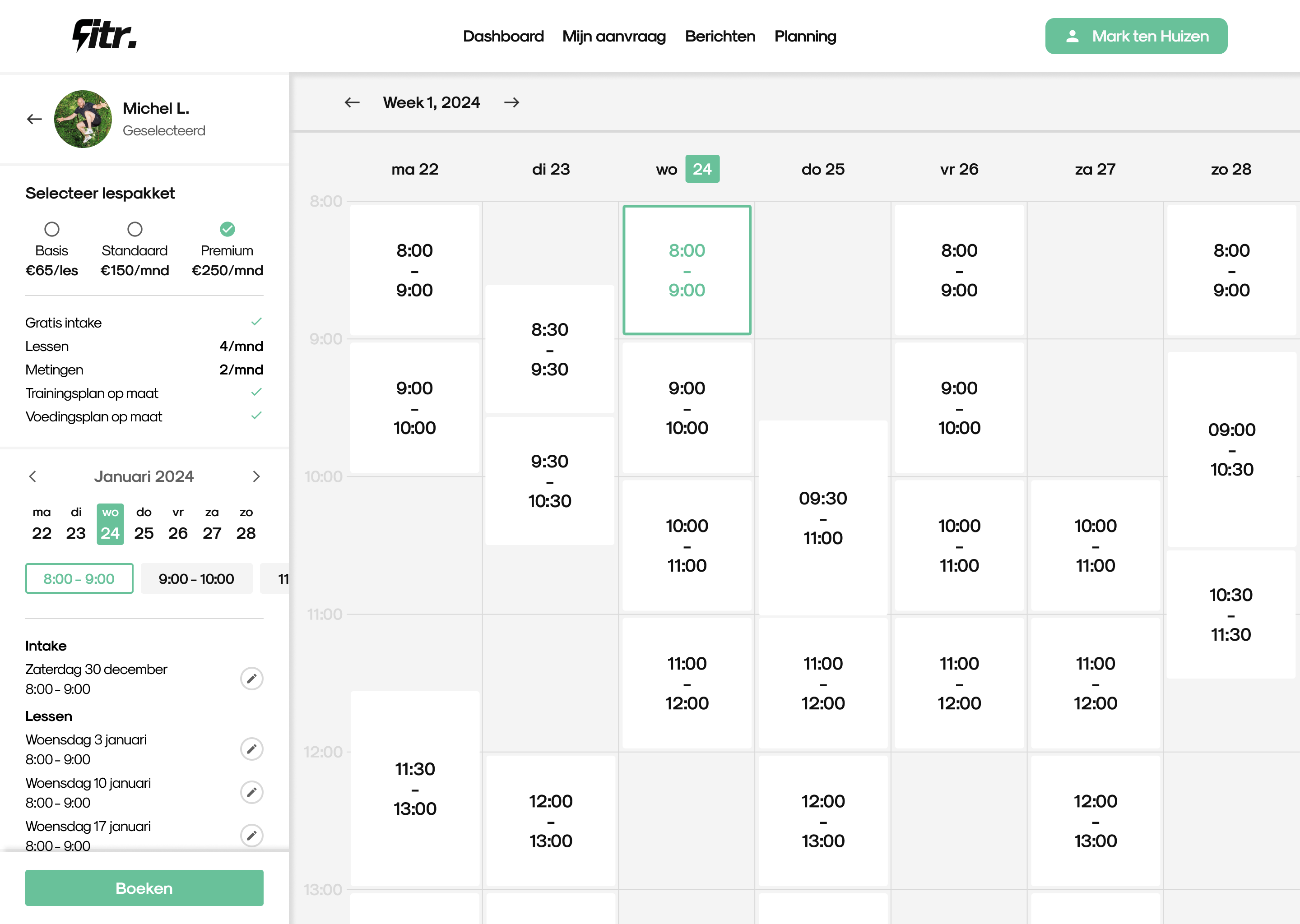
Task: Pick do 25 in mini calendar
Action: 144,524
